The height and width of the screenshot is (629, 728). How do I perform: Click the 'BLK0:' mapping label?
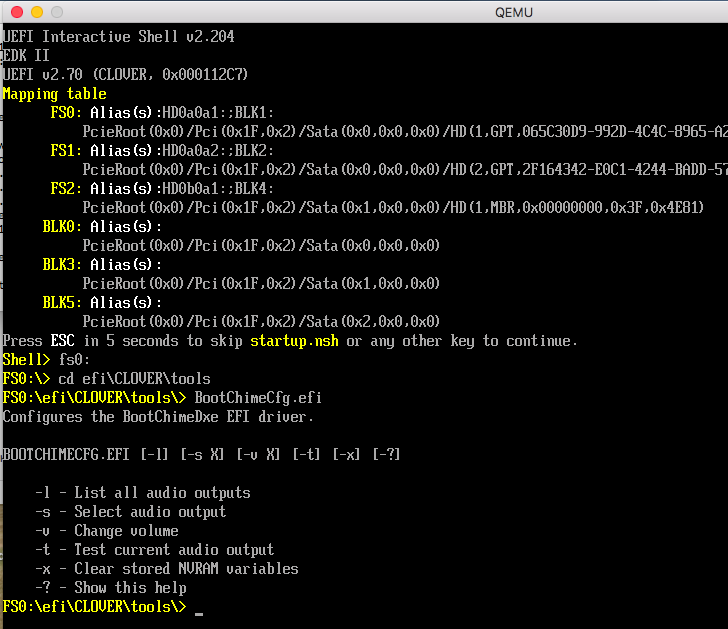pos(62,227)
